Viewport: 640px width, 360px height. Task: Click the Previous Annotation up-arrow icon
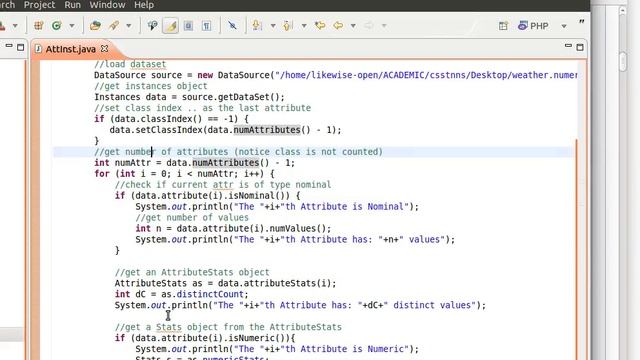coord(288,26)
